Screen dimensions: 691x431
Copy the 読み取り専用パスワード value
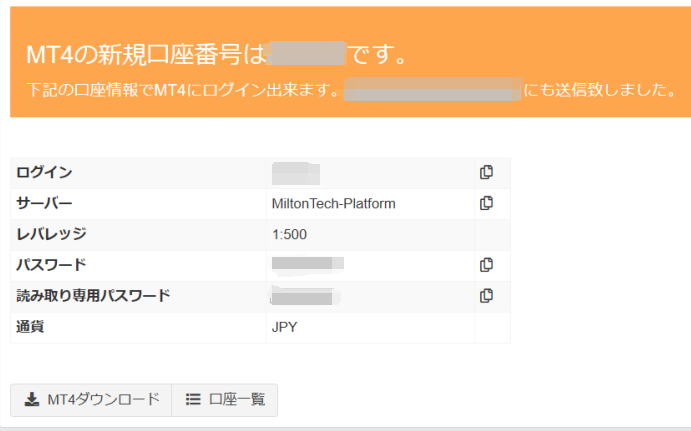point(486,295)
